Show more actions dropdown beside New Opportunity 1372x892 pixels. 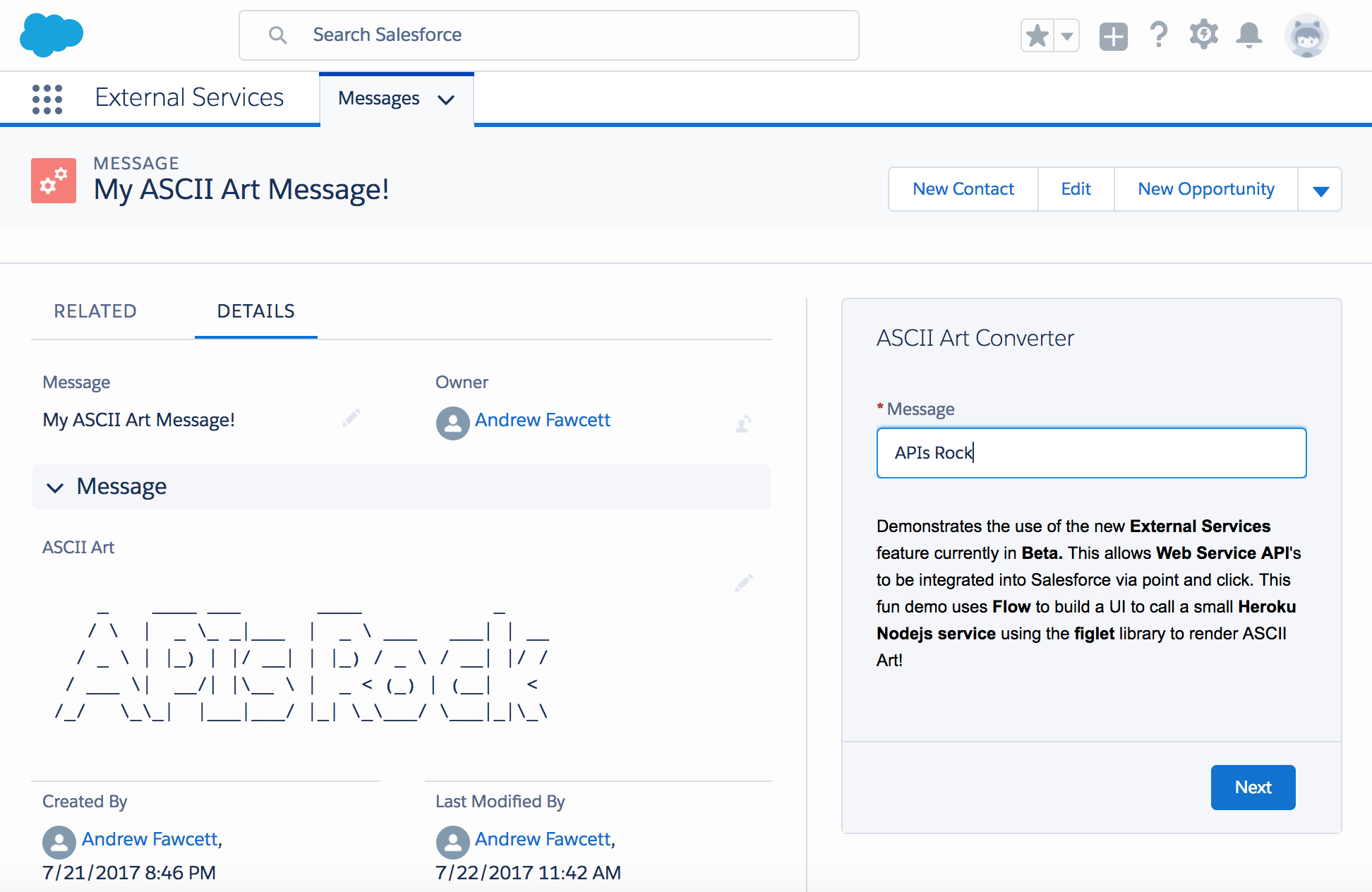coord(1320,190)
